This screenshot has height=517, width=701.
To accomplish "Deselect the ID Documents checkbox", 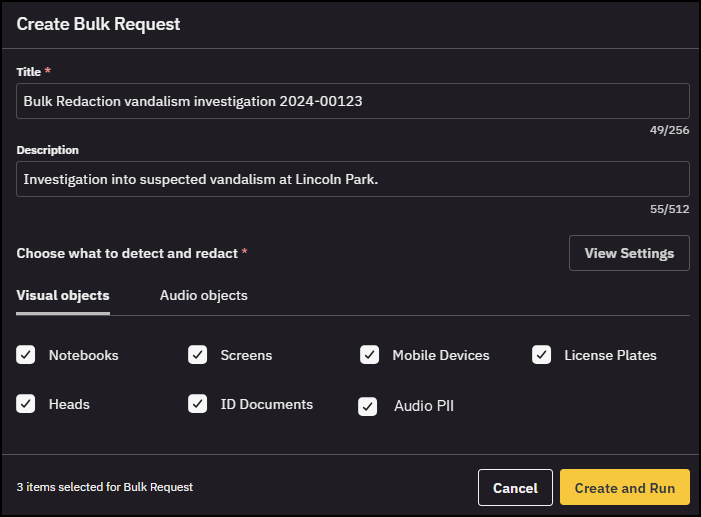I will (198, 404).
